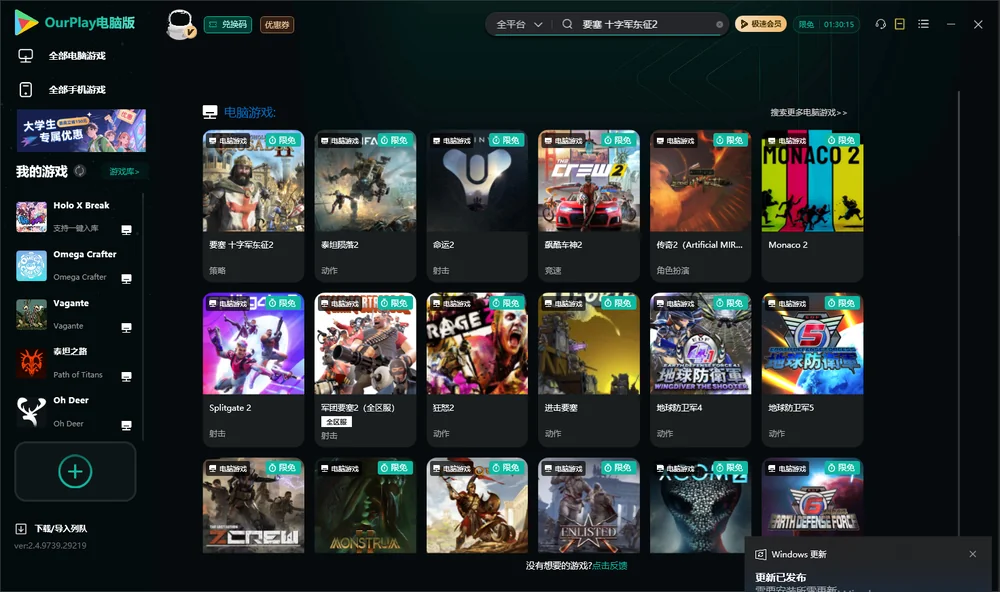This screenshot has height=592, width=1000.
Task: Click the 兑换码 redeem code button
Action: [x=228, y=25]
